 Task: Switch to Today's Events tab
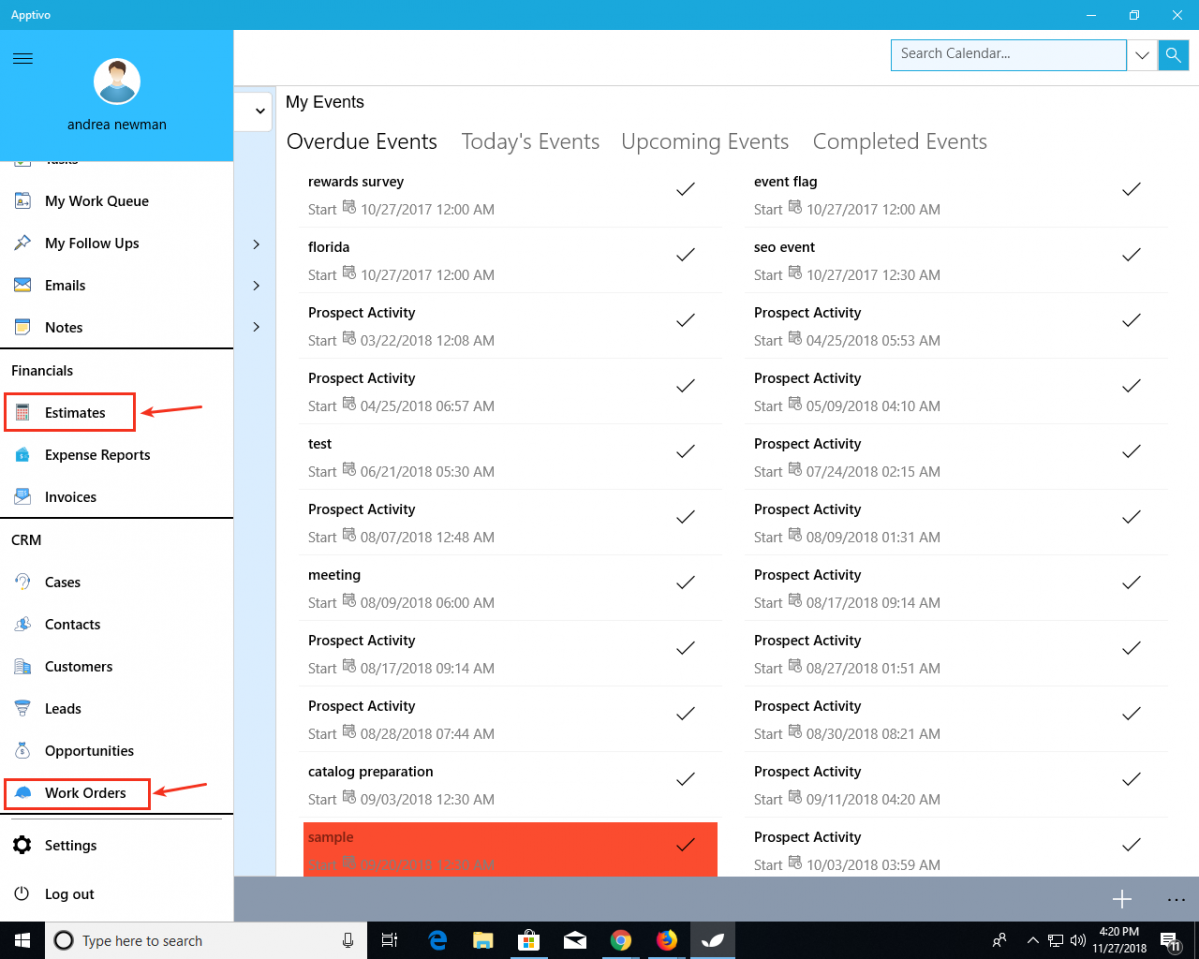(530, 142)
